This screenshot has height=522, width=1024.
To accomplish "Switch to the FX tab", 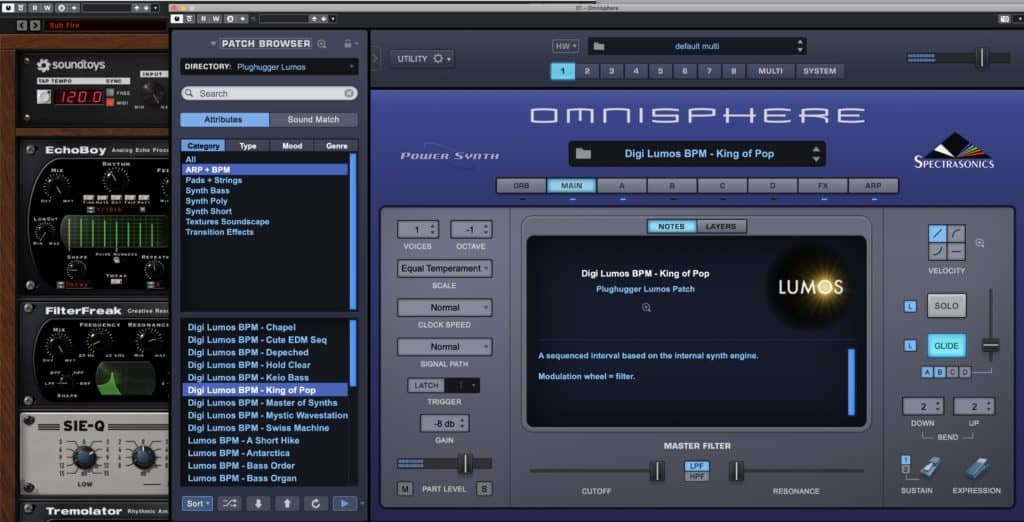I will [x=823, y=186].
